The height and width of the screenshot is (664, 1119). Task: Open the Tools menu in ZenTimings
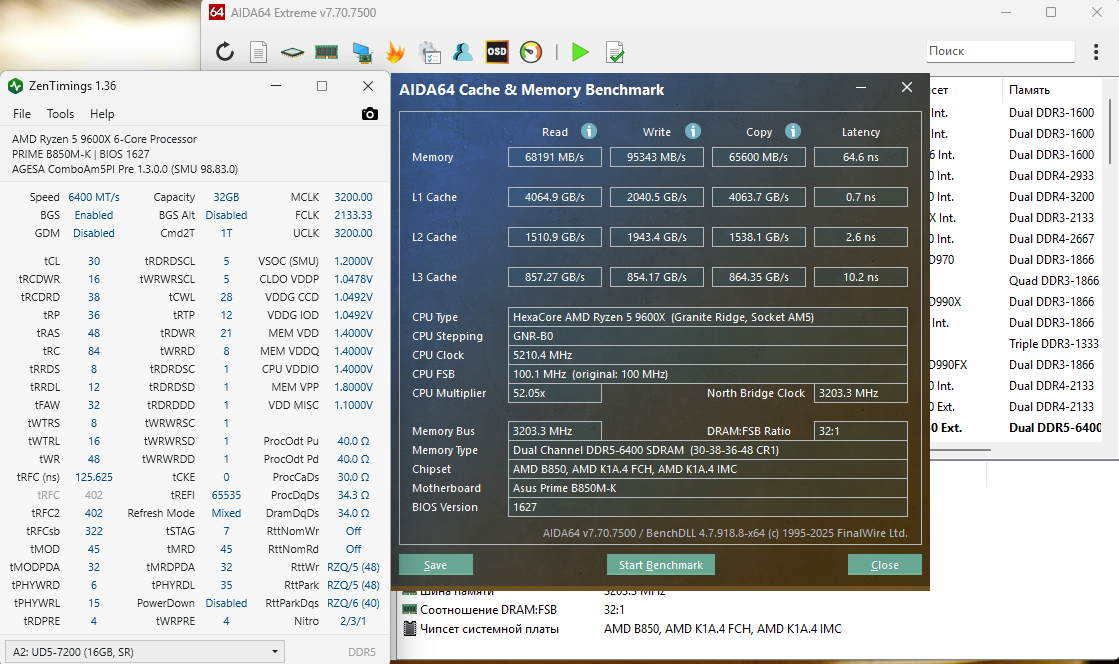60,114
